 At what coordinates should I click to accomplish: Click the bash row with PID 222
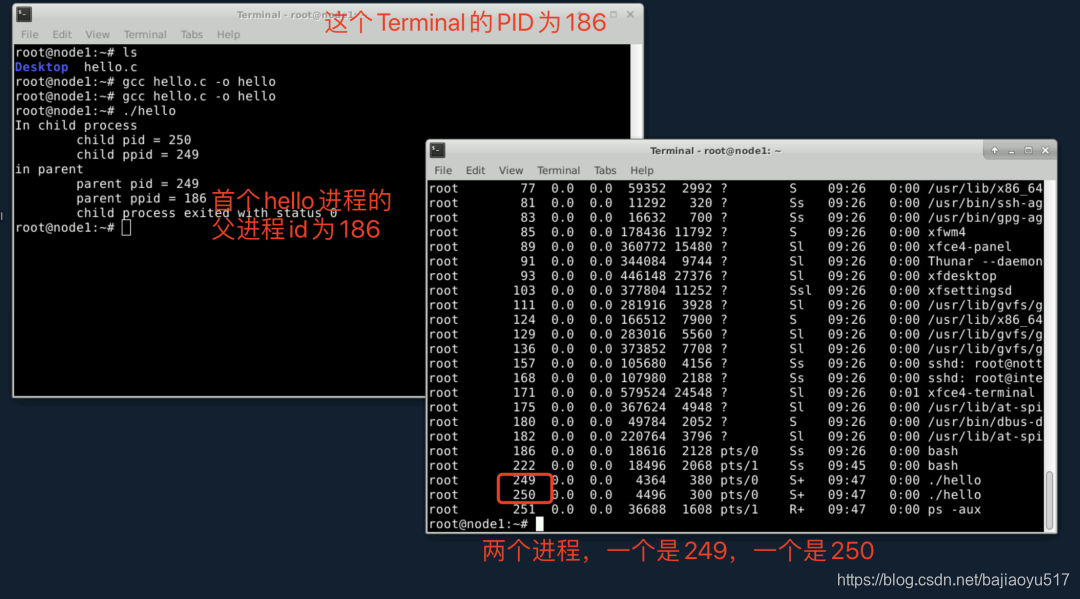(x=736, y=465)
